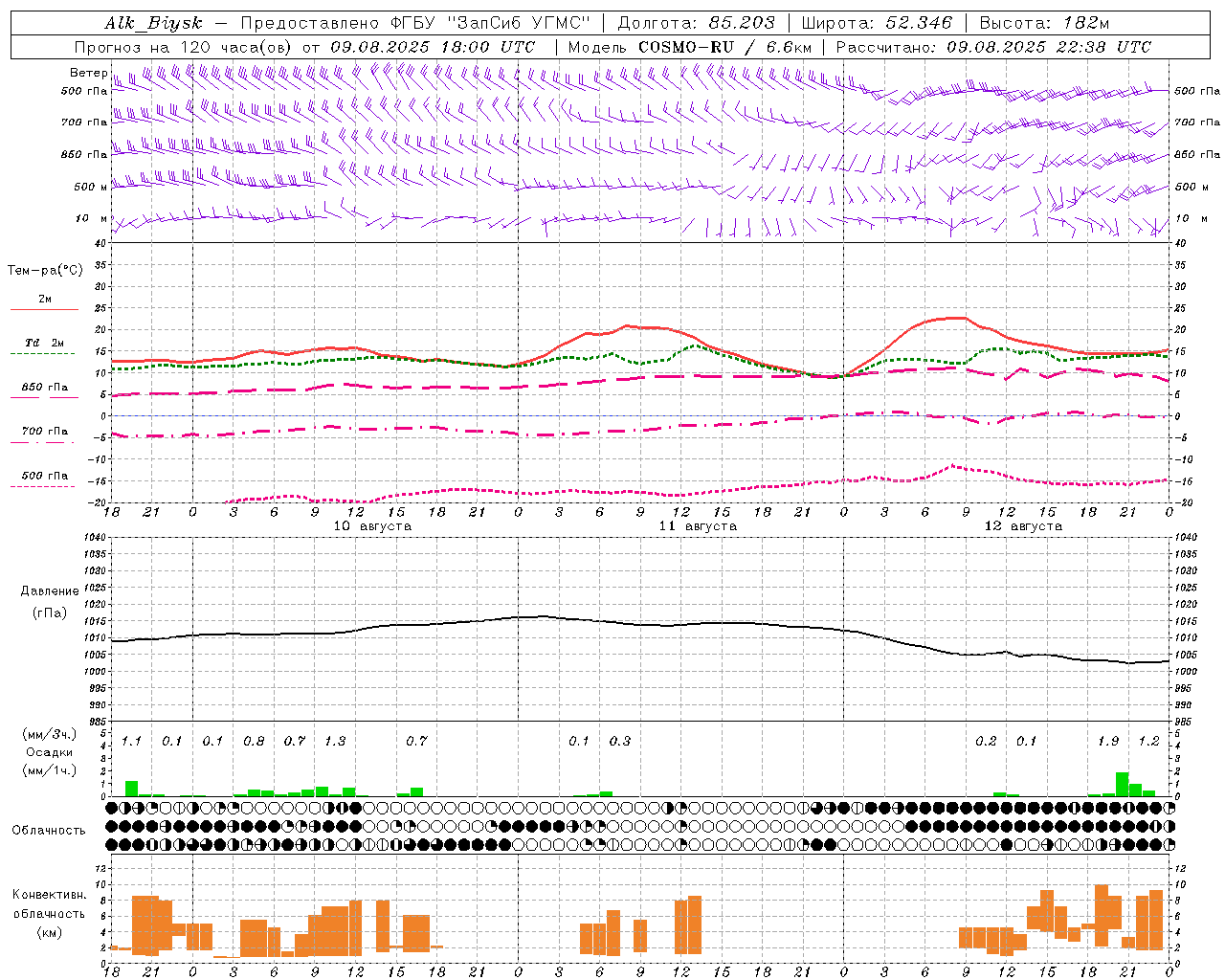Click the 1.1 precipitation amount value
Screen dimensions: 1225x980
pos(131,741)
